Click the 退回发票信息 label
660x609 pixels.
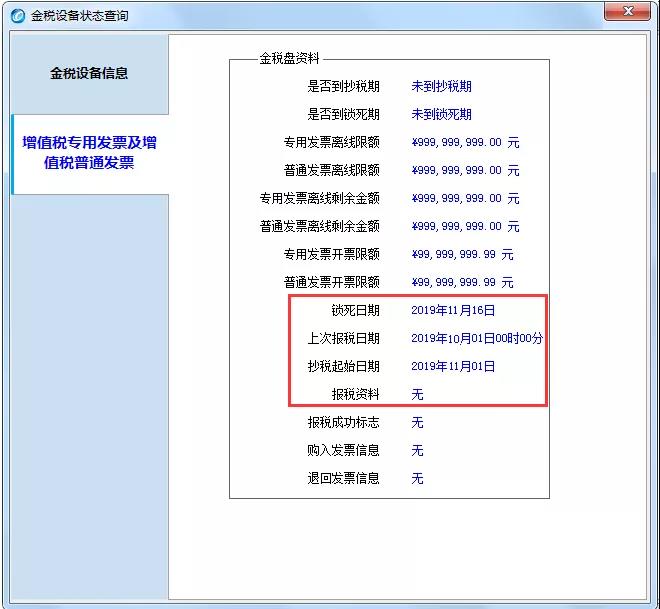click(x=343, y=479)
